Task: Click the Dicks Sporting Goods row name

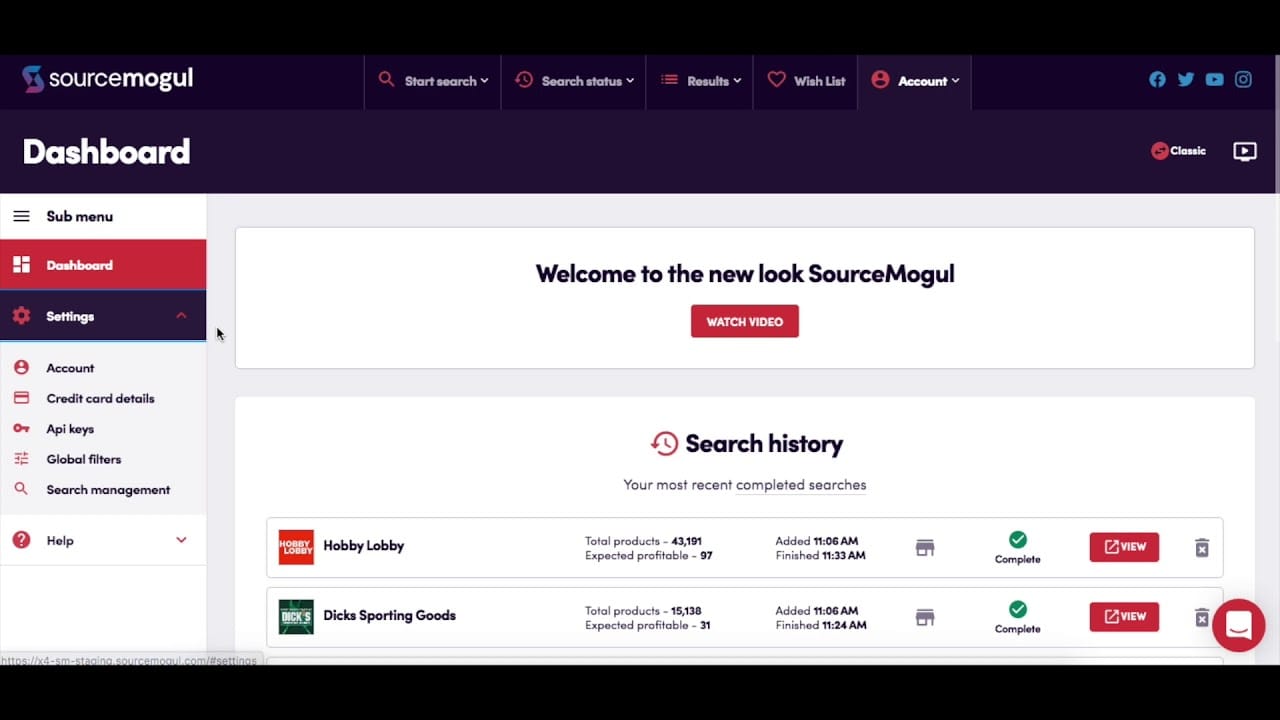Action: 389,616
